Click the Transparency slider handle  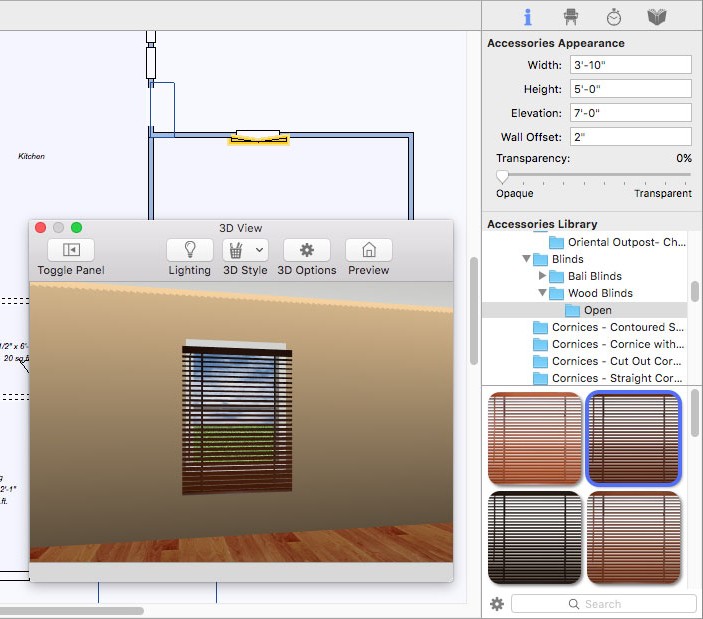[502, 176]
